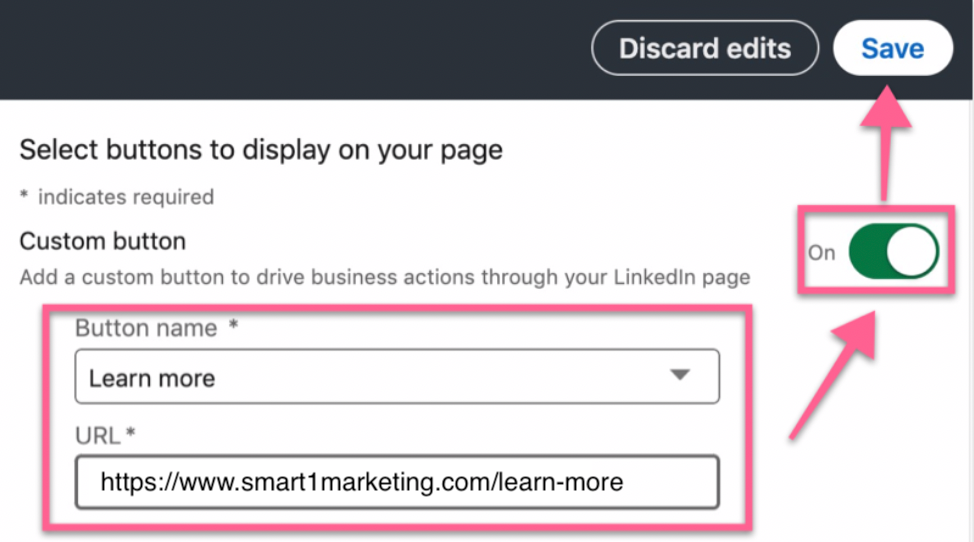Screen dimensions: 974x542
Task: Click the Discard edits button
Action: pos(705,48)
